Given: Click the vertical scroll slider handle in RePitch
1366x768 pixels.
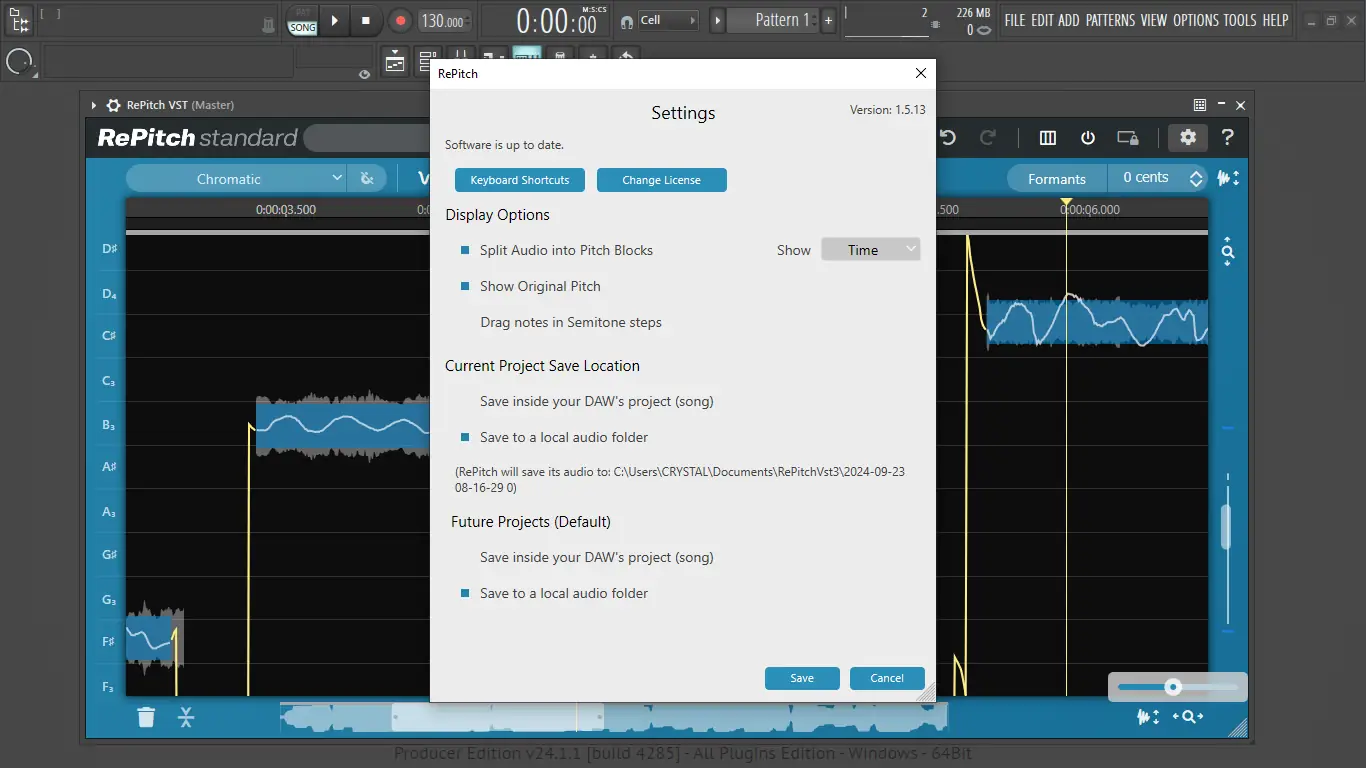Looking at the screenshot, I should pyautogui.click(x=1227, y=527).
